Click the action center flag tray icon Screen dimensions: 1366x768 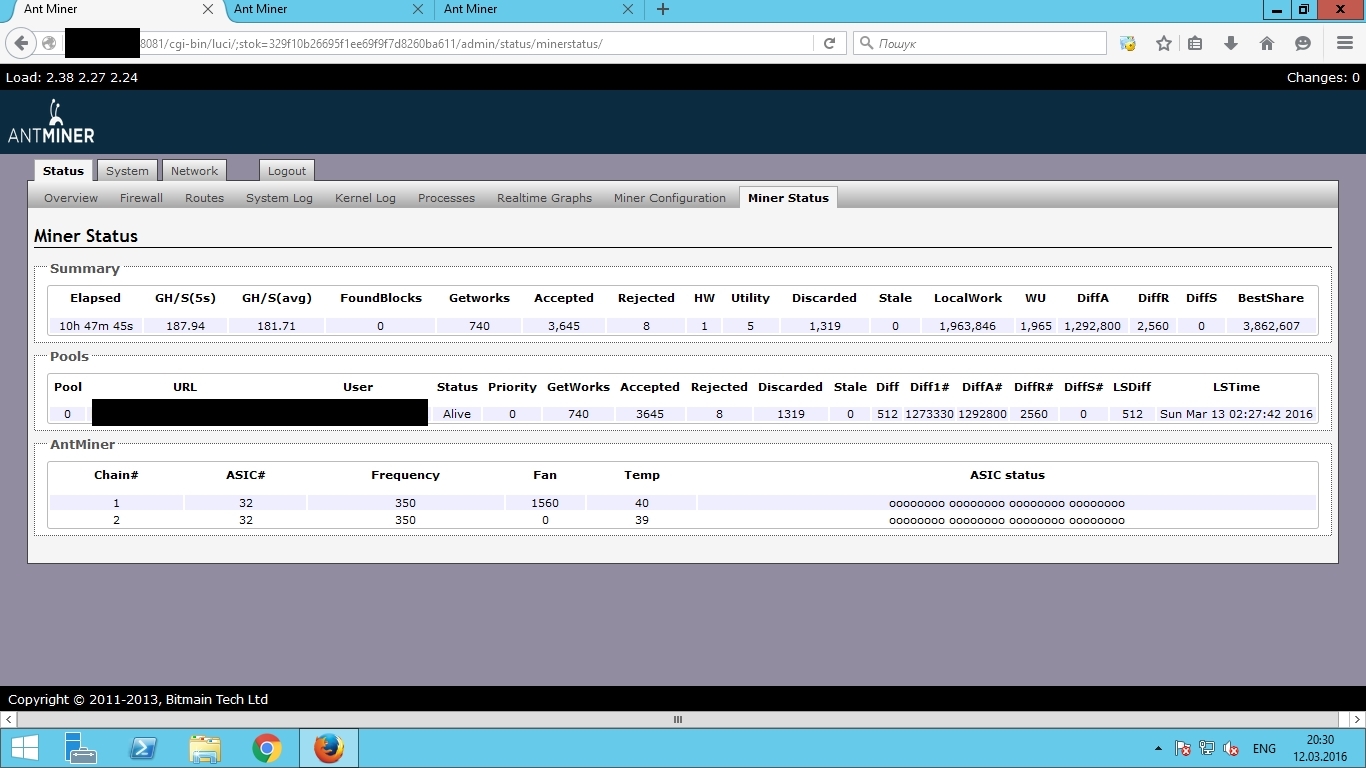point(1183,748)
